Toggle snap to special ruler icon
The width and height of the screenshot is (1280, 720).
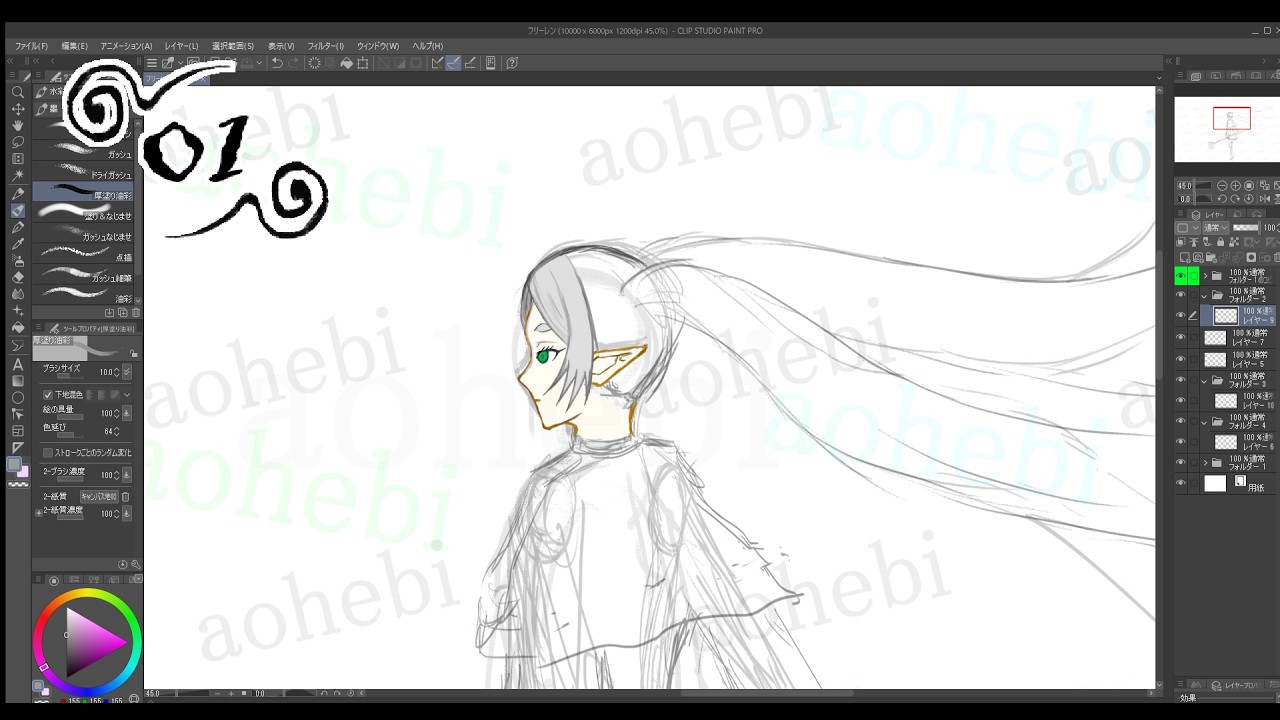(453, 63)
